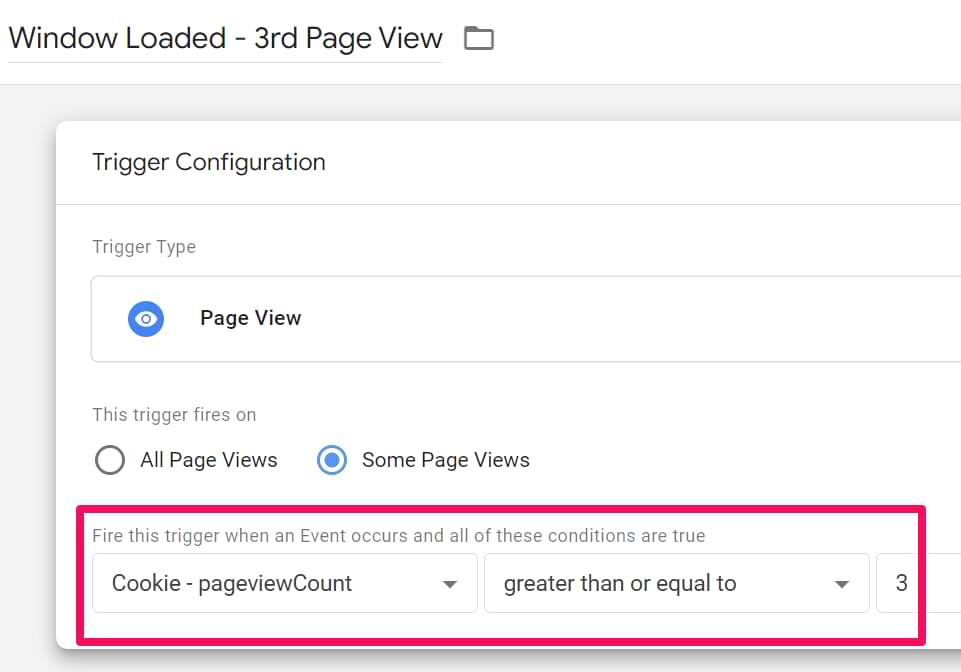961x672 pixels.
Task: Click the "Page View" trigger type text
Action: [250, 318]
